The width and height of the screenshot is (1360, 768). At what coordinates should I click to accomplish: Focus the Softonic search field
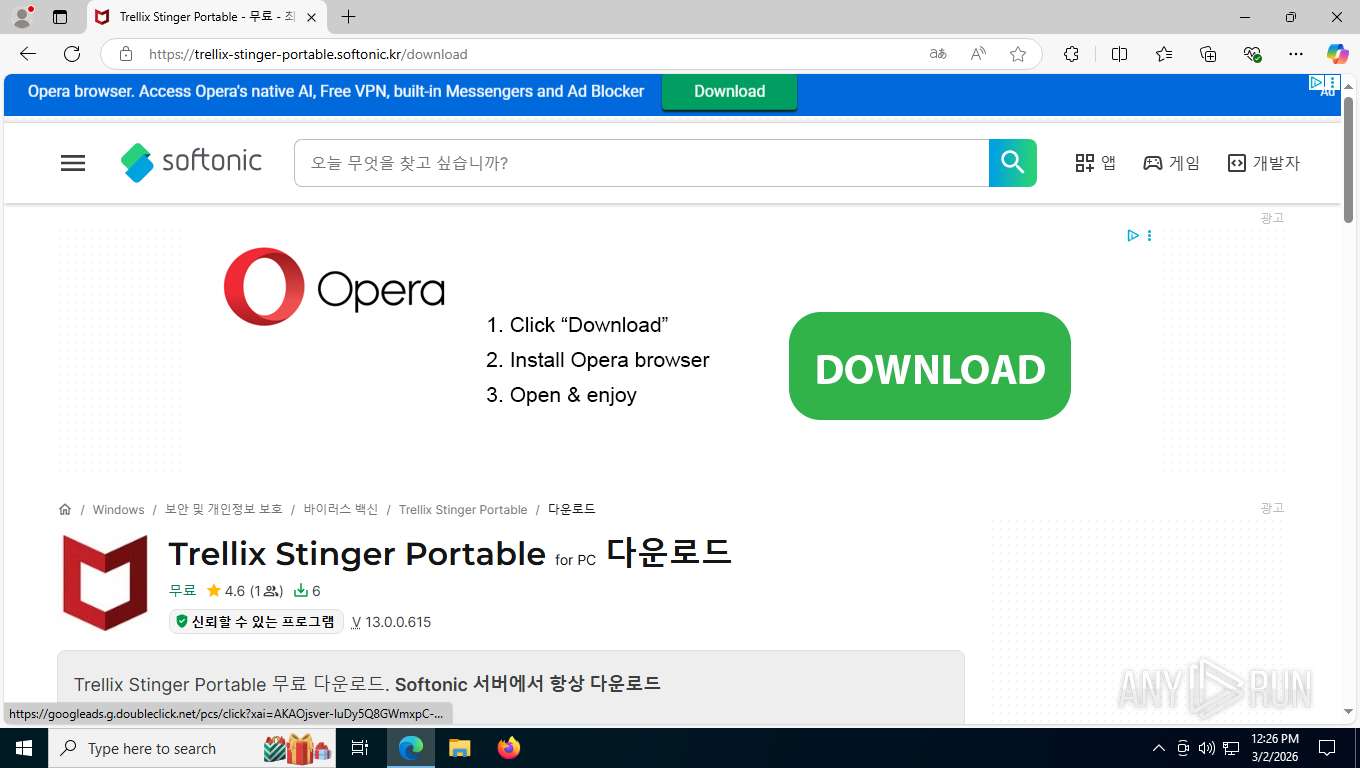[641, 163]
